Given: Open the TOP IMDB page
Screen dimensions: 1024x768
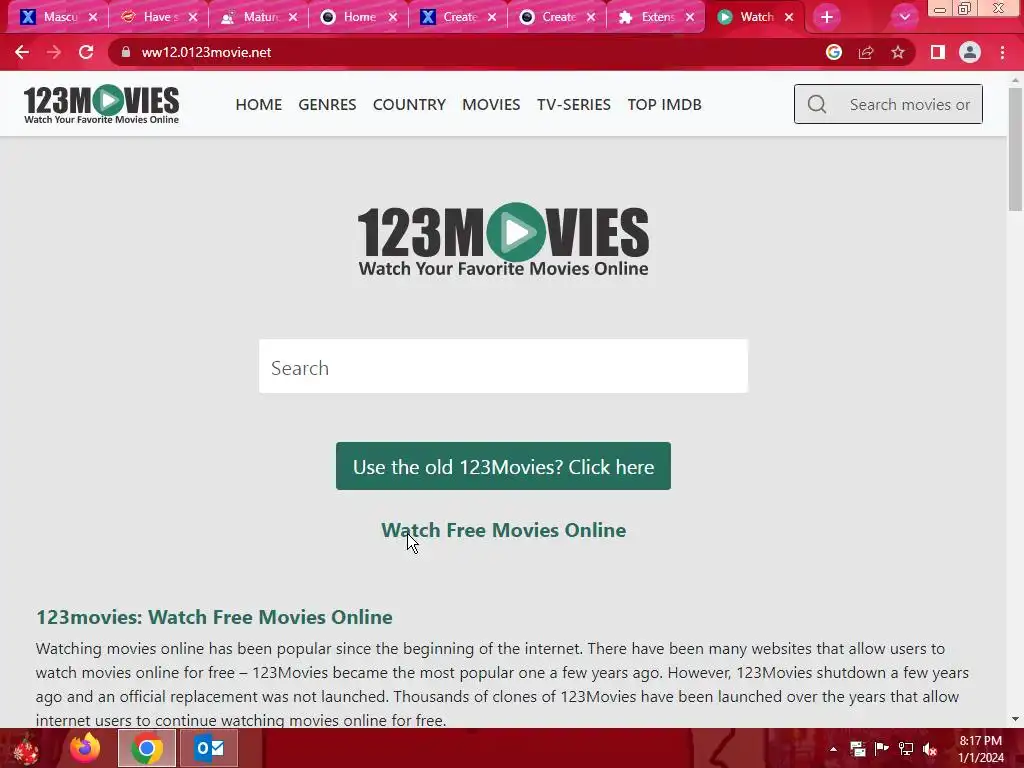Looking at the screenshot, I should click(664, 104).
